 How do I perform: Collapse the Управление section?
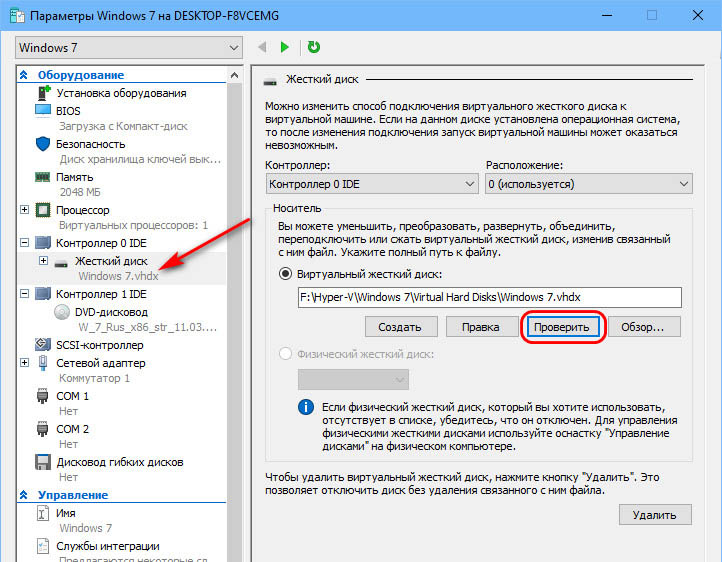[x=23, y=495]
